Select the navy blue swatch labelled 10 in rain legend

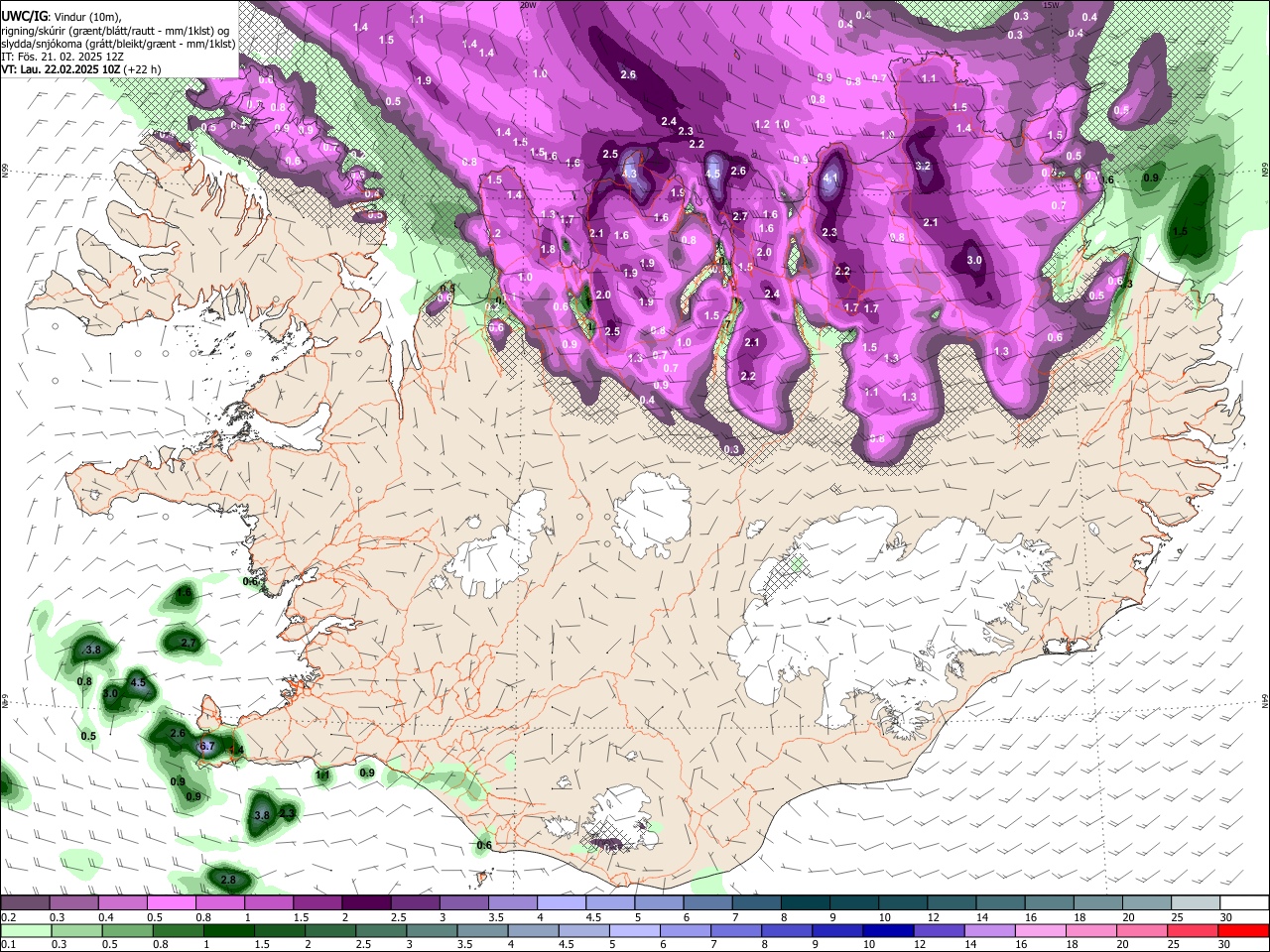tap(889, 930)
